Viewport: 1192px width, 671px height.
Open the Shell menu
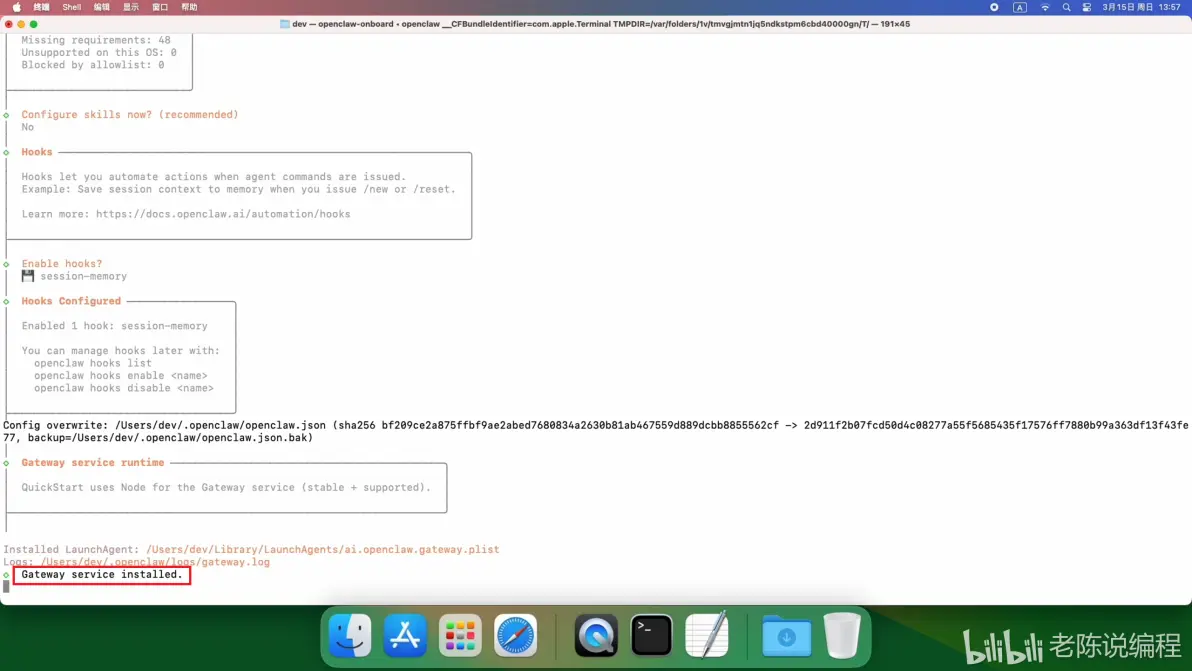[x=71, y=7]
